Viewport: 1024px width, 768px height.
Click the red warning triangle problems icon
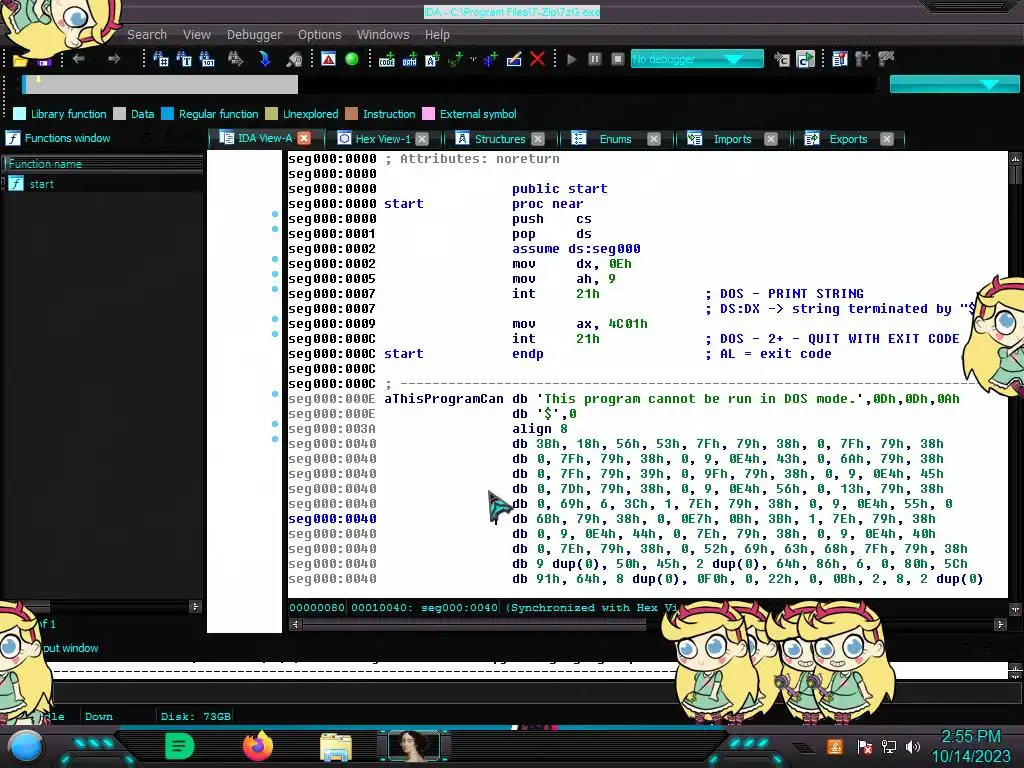328,59
